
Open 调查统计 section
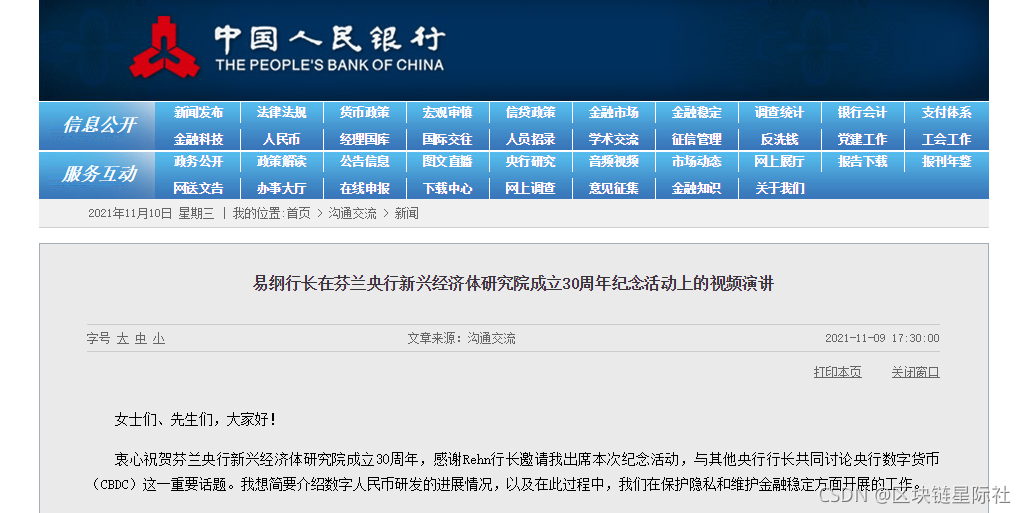click(779, 113)
